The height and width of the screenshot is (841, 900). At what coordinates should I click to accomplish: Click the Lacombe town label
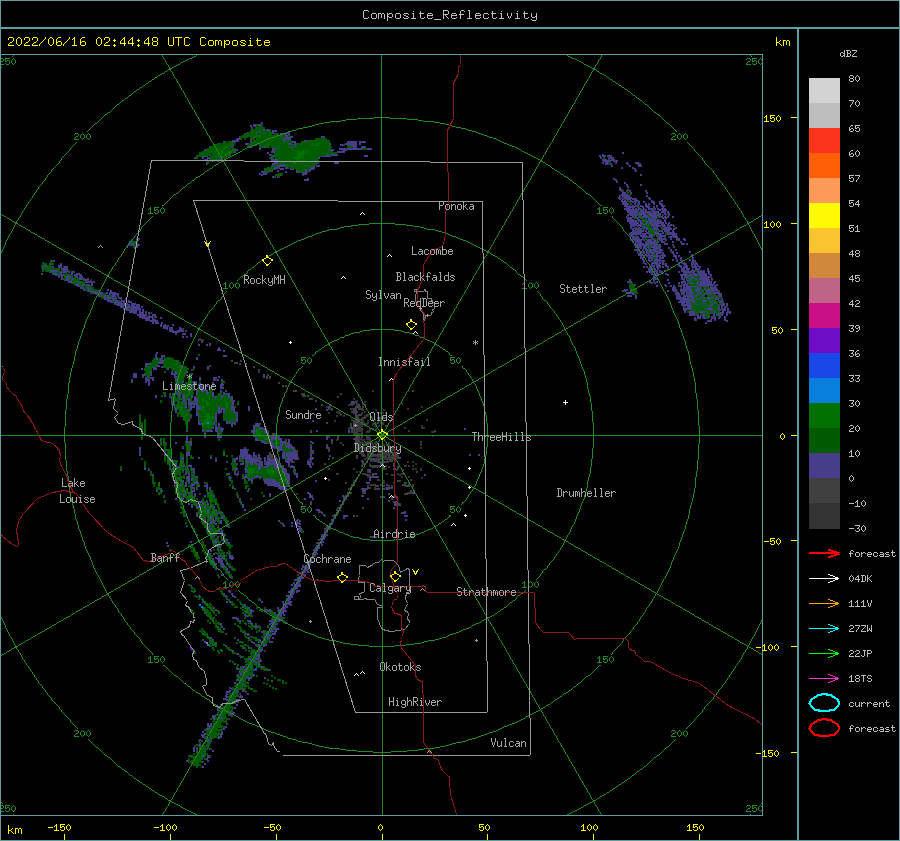click(432, 251)
